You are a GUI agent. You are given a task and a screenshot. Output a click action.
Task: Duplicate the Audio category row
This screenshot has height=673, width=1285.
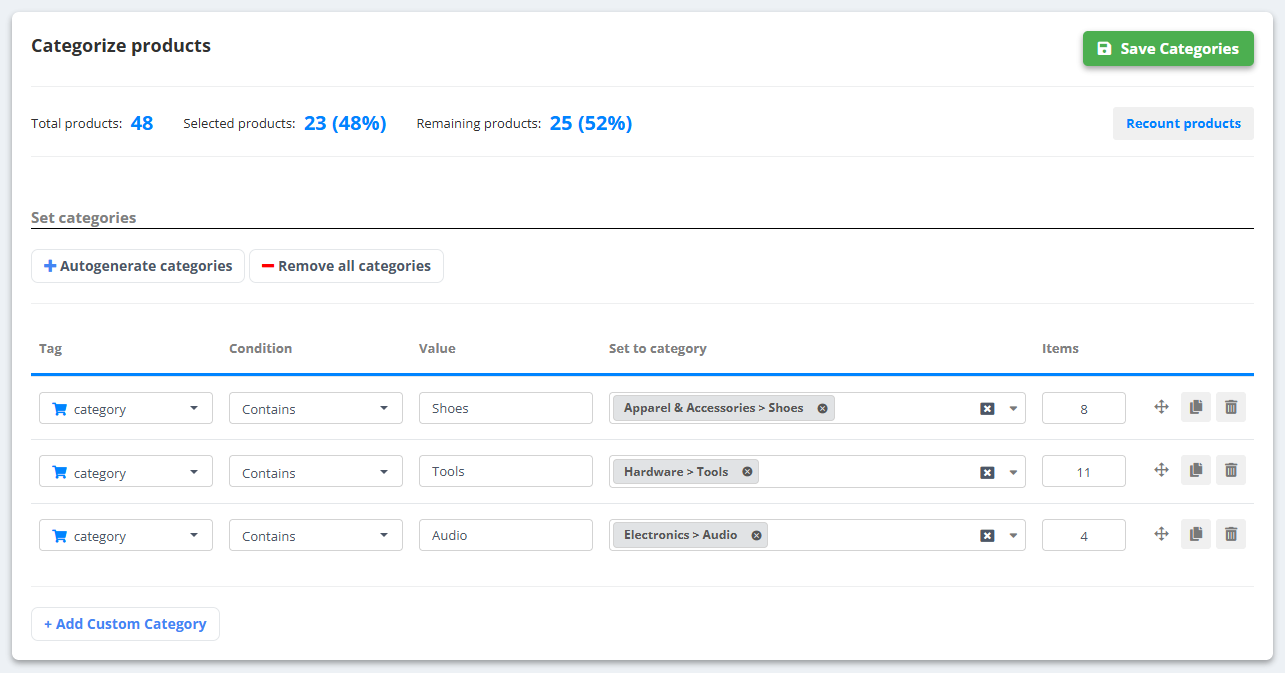1196,534
